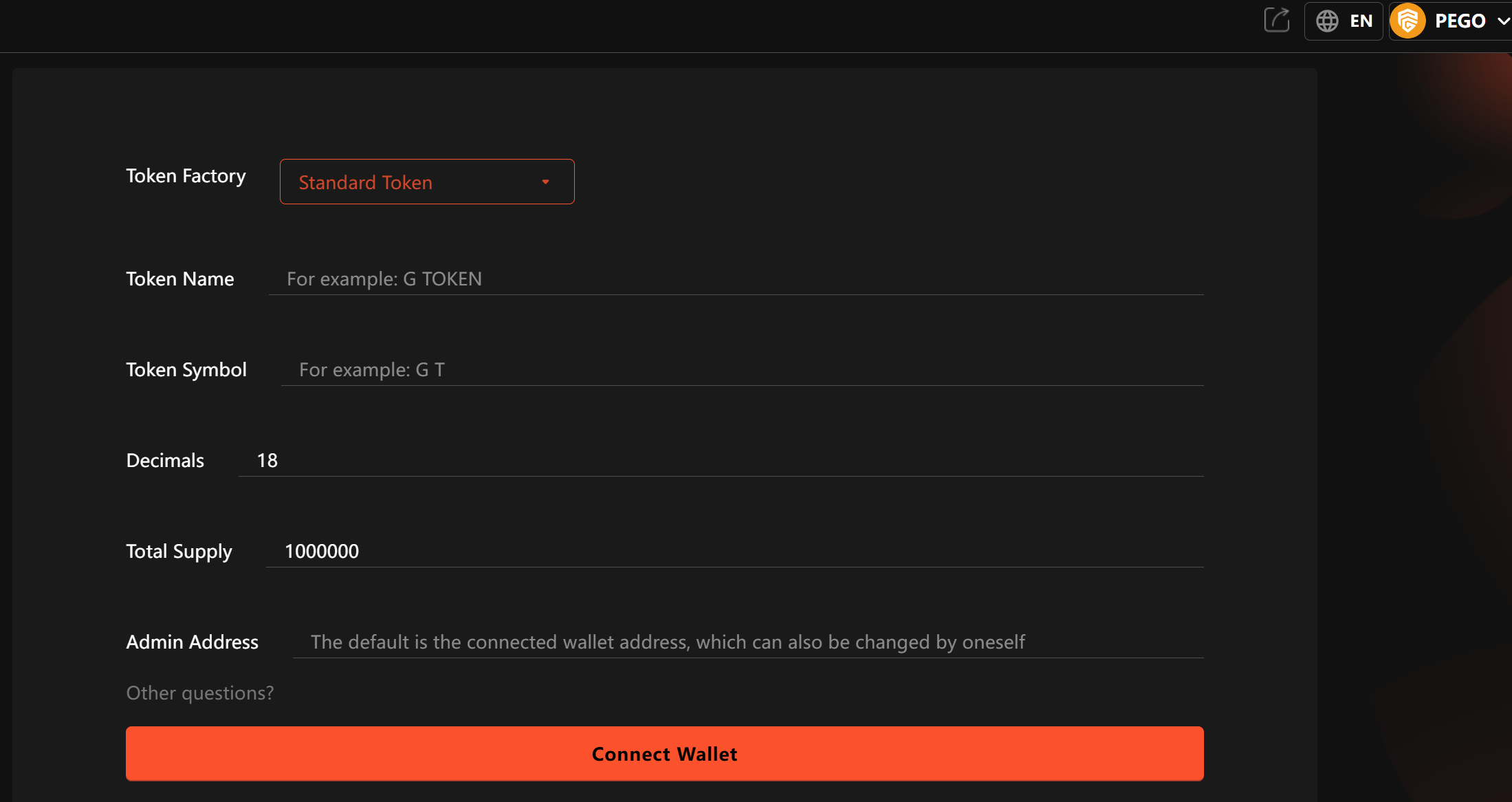Screen dimensions: 1512x802
Task: Focus the Admin Address input field
Action: [748, 642]
